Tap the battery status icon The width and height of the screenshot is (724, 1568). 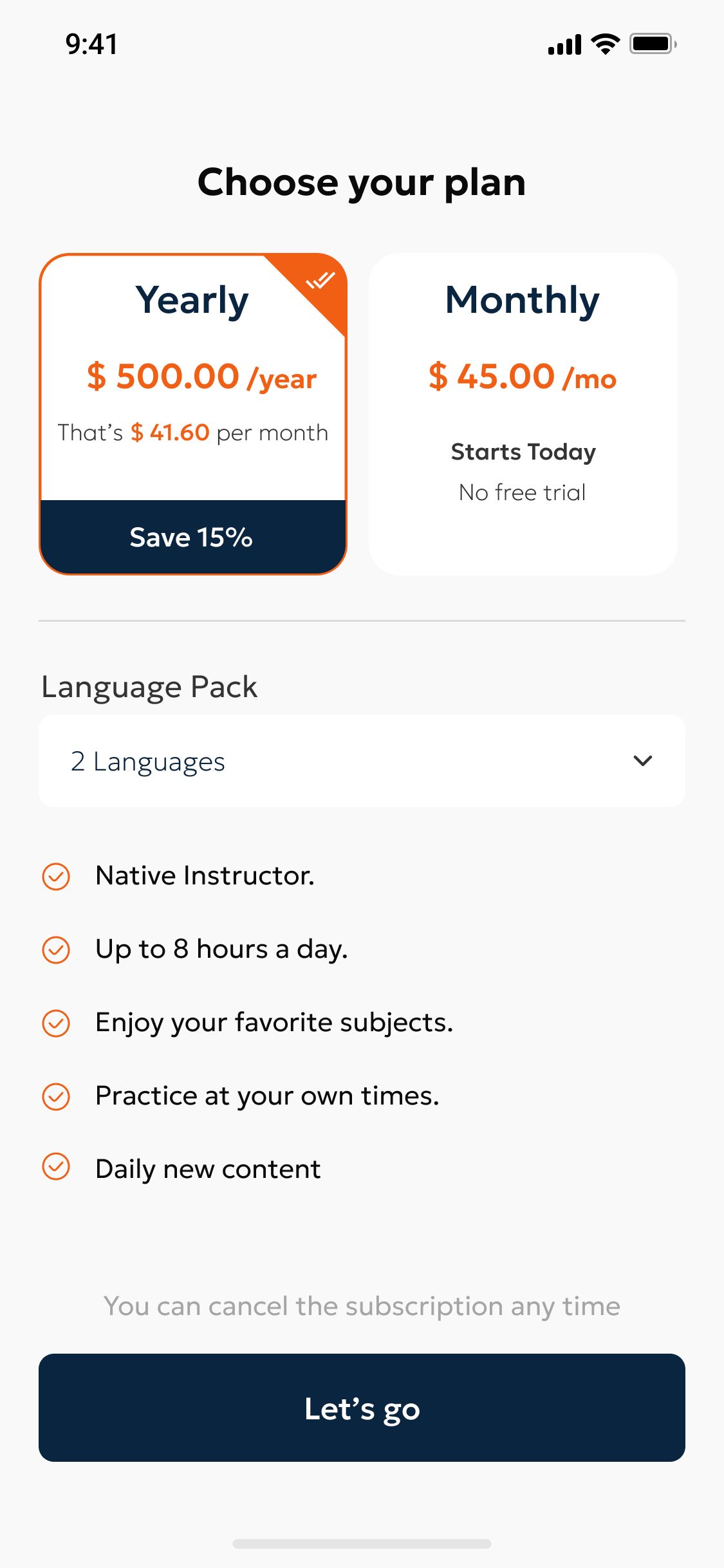[x=653, y=44]
